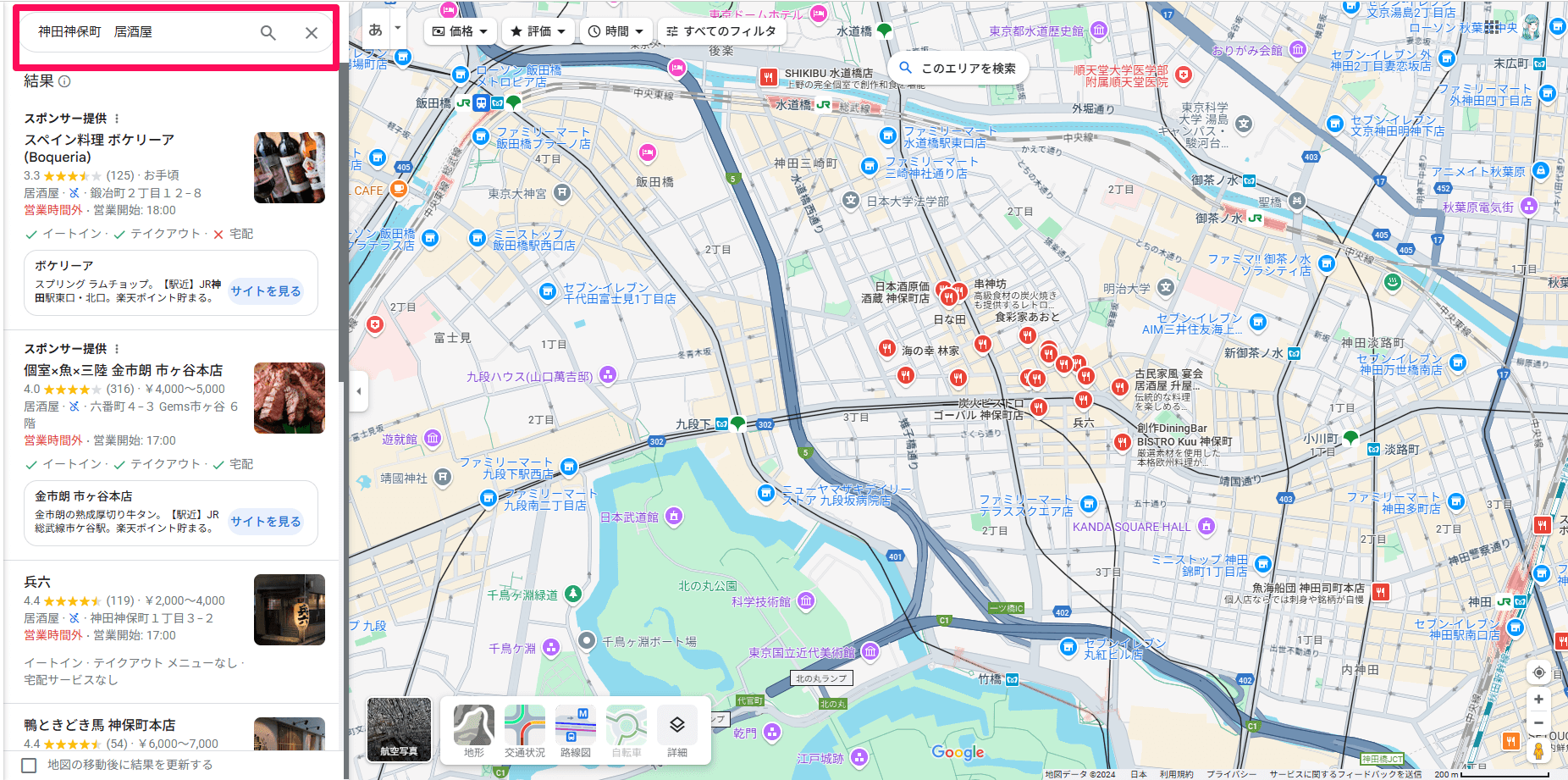The height and width of the screenshot is (780, 1568).
Task: Center map on your location
Action: (1538, 672)
